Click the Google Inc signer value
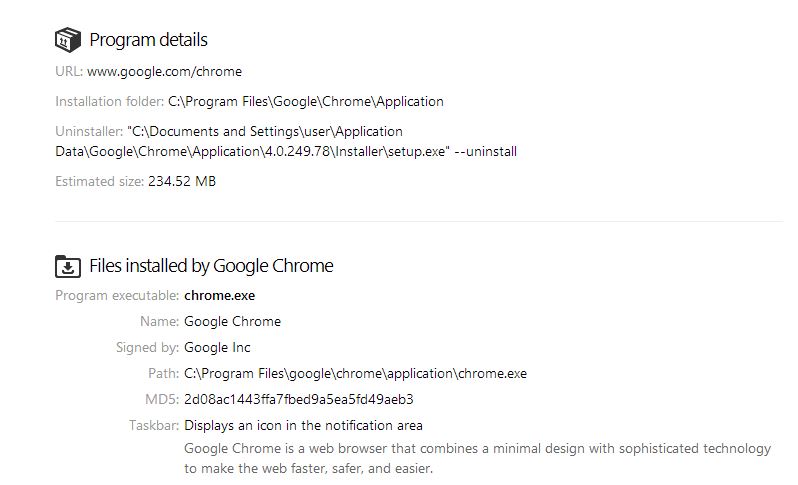Viewport: 798px width, 485px height. pyautogui.click(x=217, y=347)
